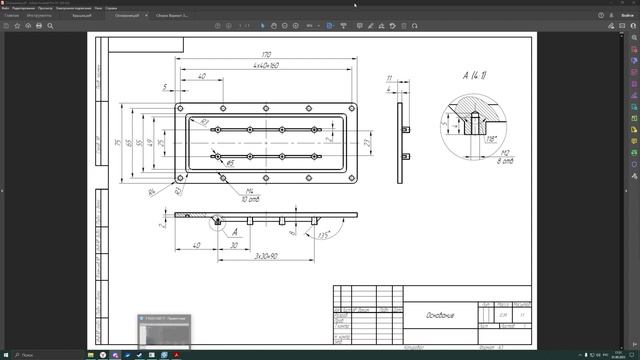Activate the selection arrow tool
The height and width of the screenshot is (360, 640).
[x=262, y=26]
